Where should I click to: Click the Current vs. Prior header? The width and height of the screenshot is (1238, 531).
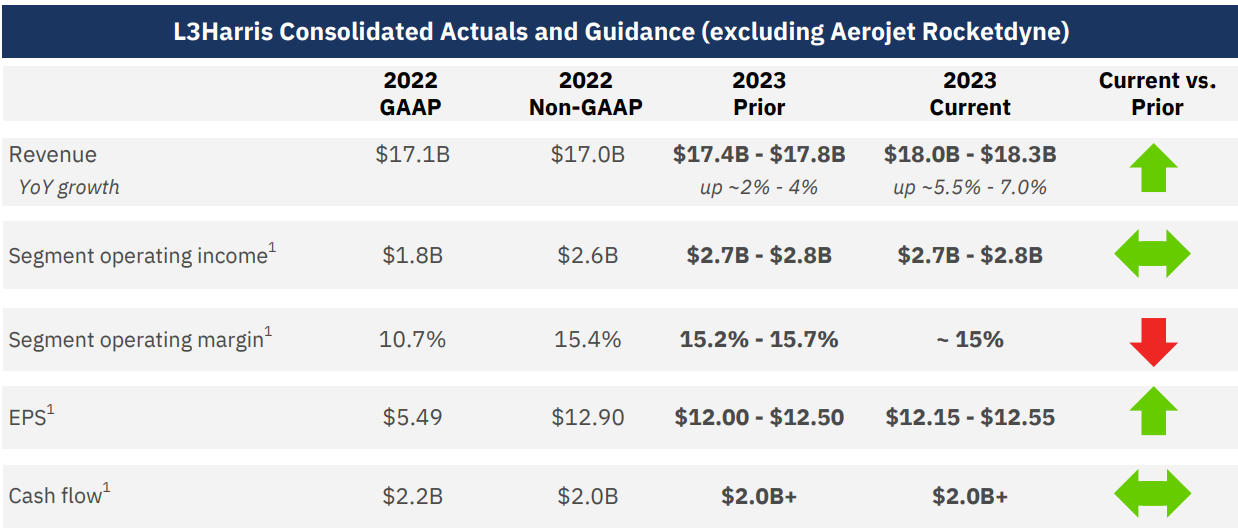coord(1157,94)
